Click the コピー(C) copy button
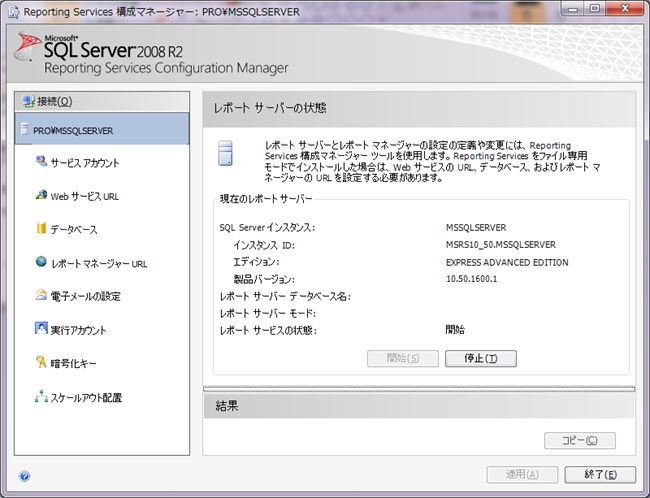Screen dimensions: 650x498 pyautogui.click(x=580, y=440)
